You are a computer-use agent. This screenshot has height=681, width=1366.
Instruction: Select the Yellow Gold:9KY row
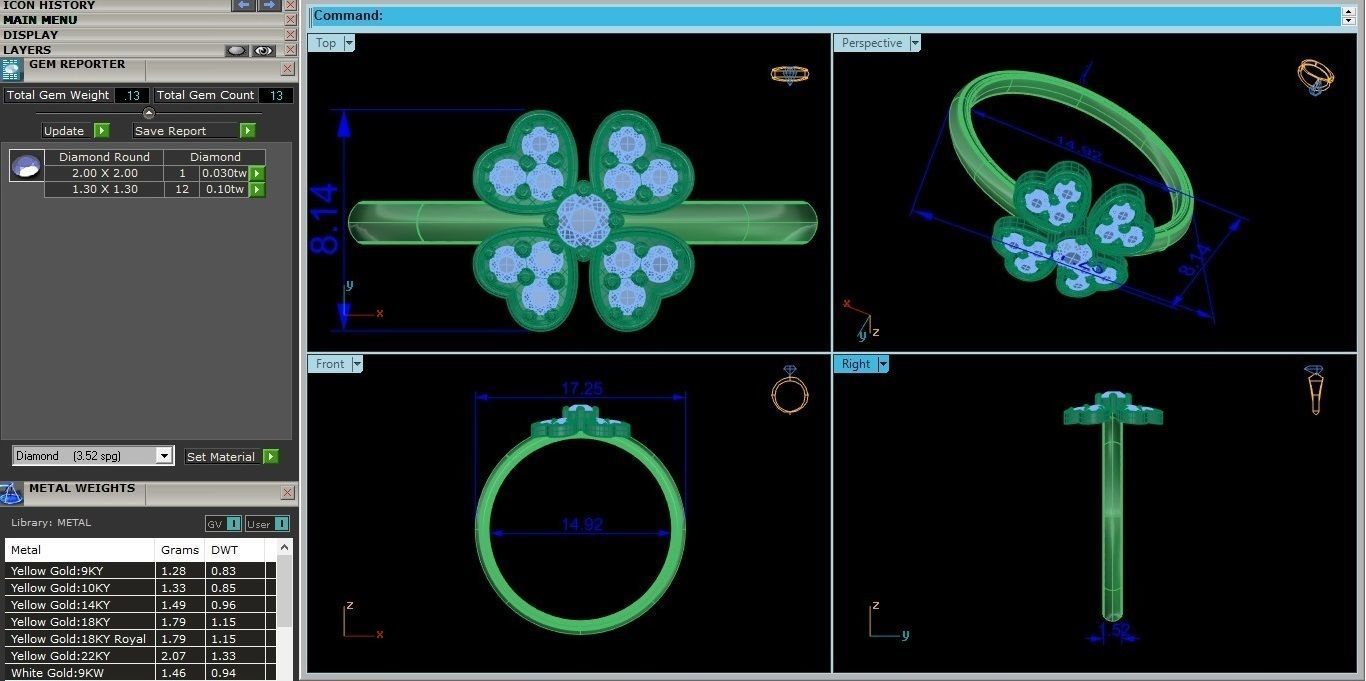click(140, 571)
